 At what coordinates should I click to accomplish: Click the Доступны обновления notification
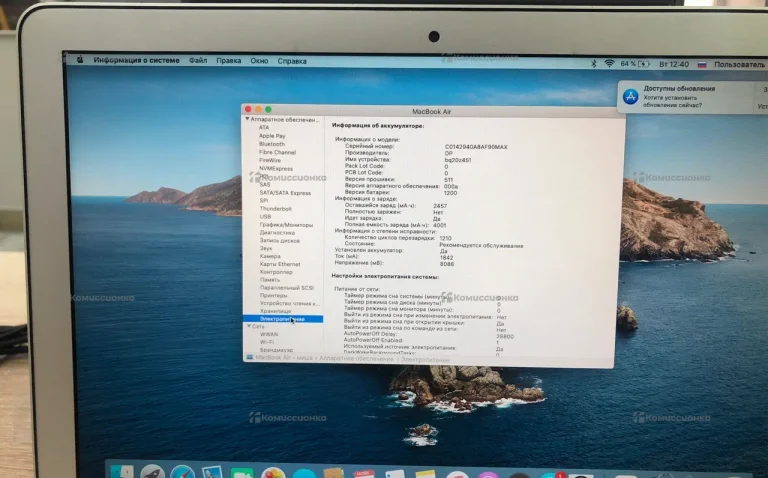point(692,97)
